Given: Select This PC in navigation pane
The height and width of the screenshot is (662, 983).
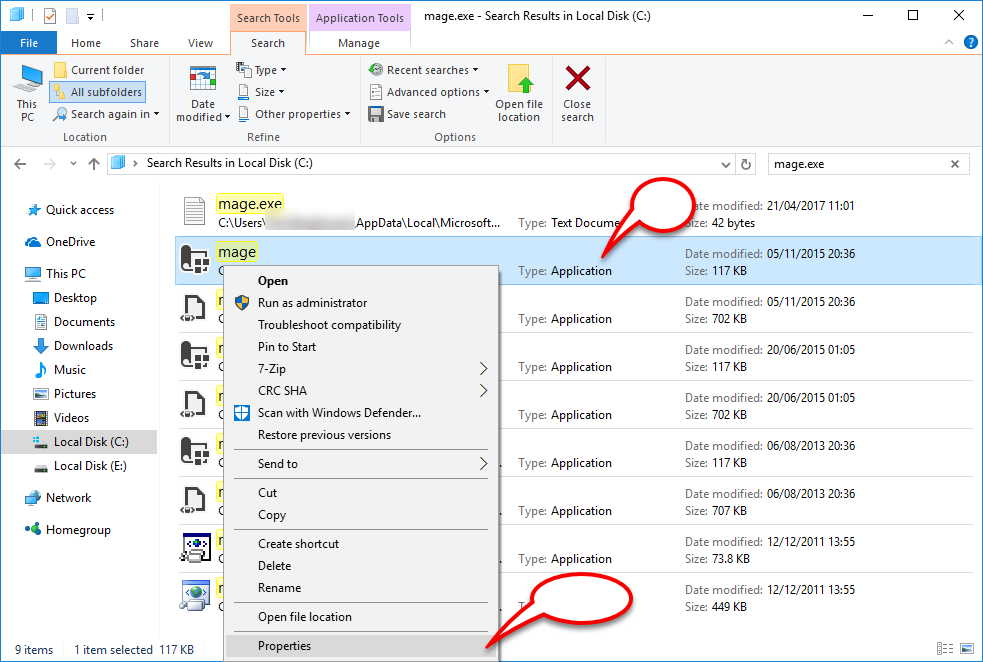Looking at the screenshot, I should tap(55, 274).
